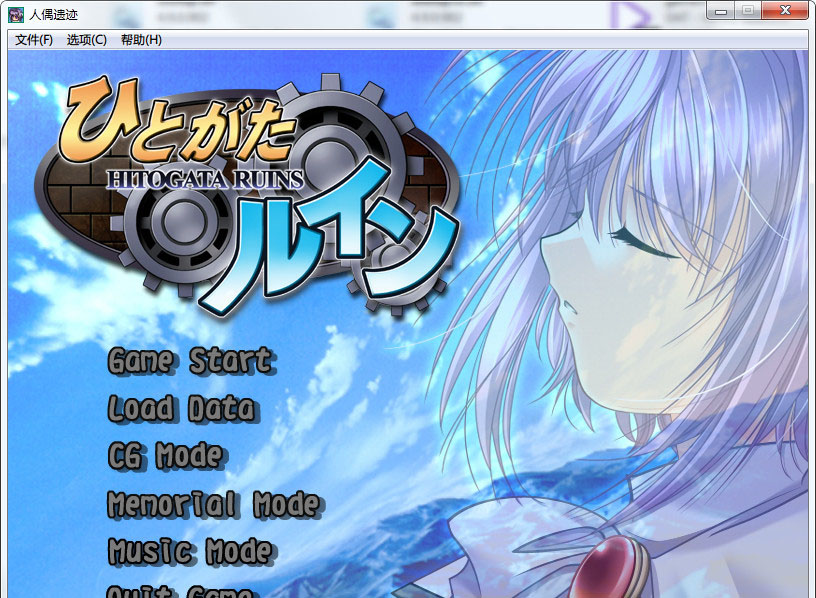Open the 选项(C) menu
816x598 pixels.
coord(86,40)
